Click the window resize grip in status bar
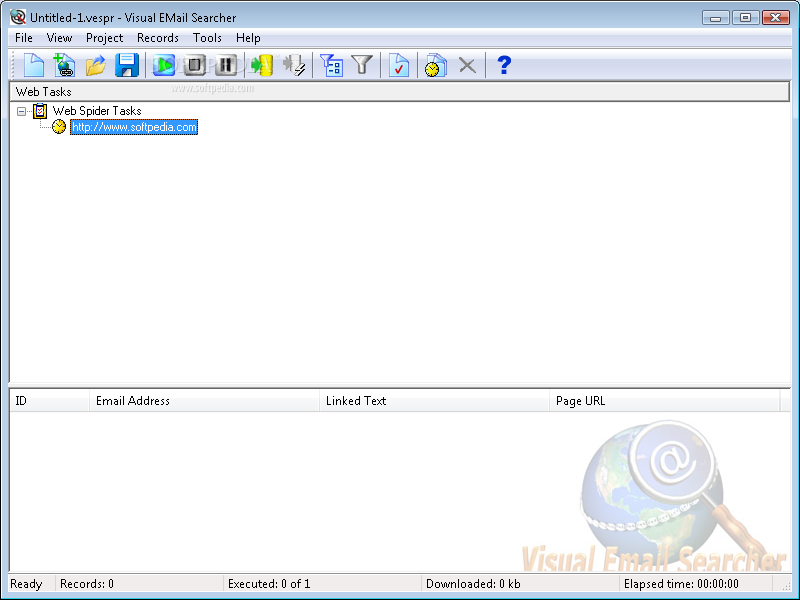 coord(786,586)
